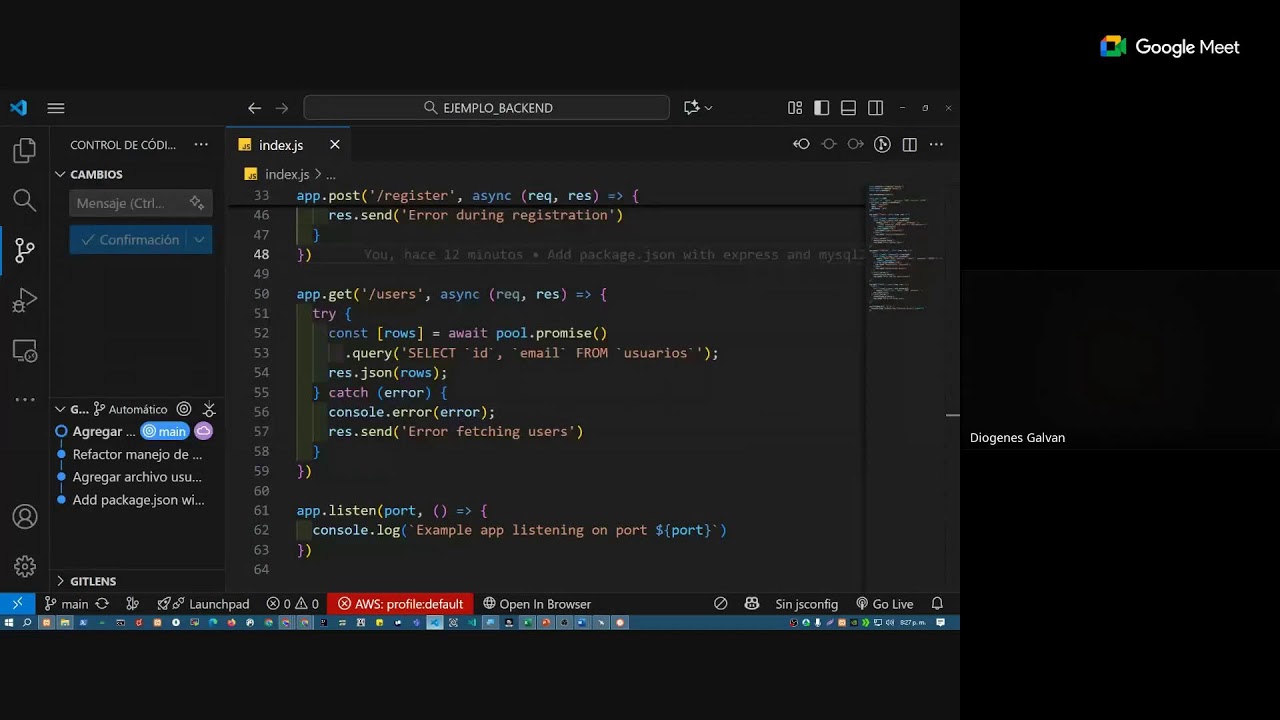1280x720 pixels.
Task: Select the 'Add package.json wi...' commit
Action: (x=137, y=500)
